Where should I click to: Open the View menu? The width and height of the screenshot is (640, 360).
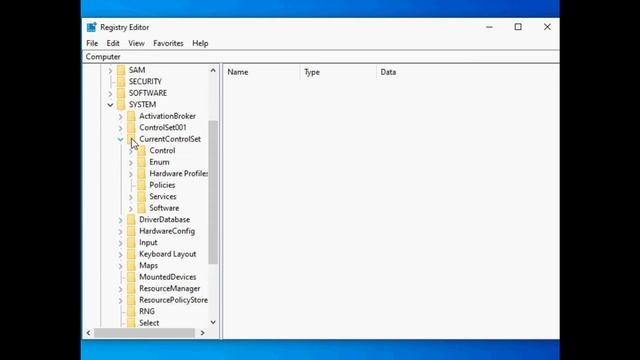click(136, 43)
